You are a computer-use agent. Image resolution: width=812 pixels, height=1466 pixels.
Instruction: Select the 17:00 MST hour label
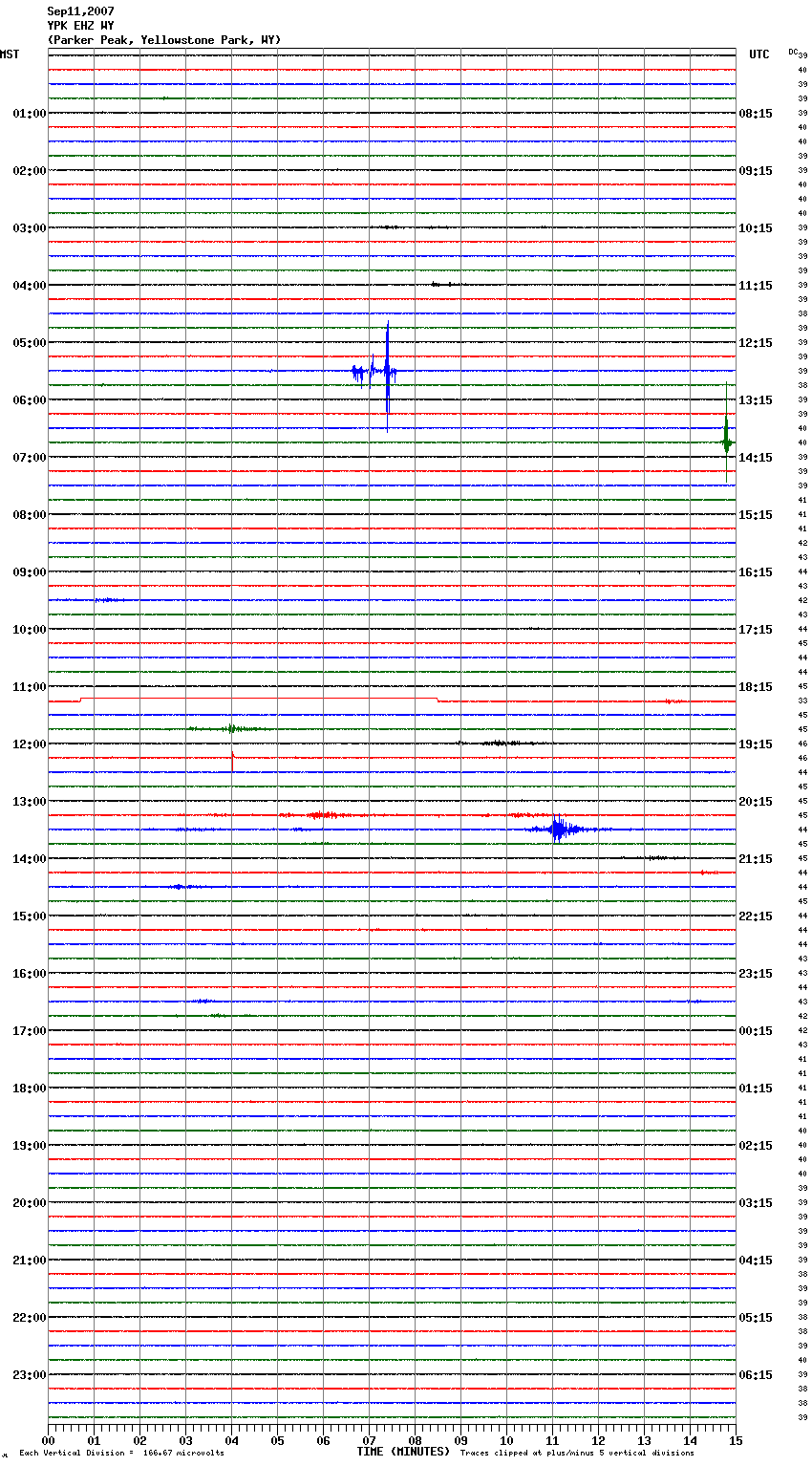point(30,1031)
